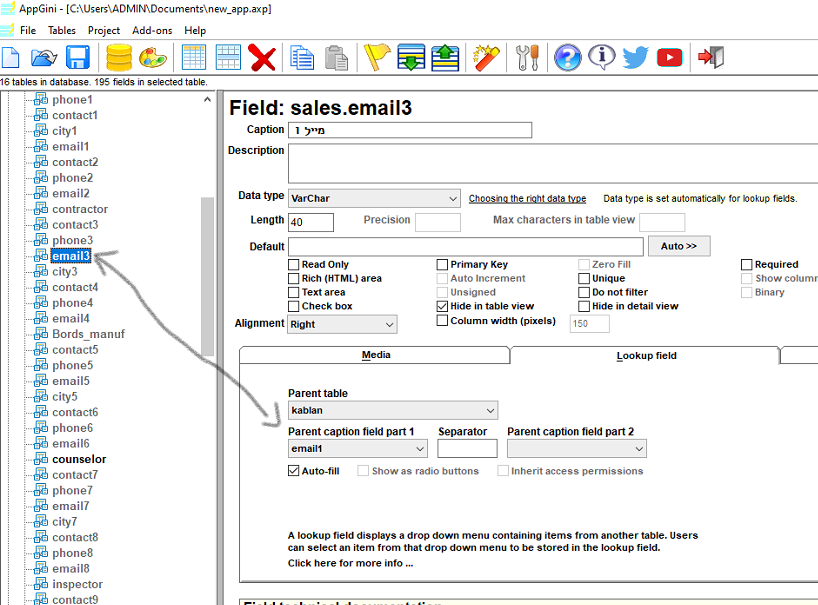Click the field icon beside Bords_manuf
The image size is (818, 605).
click(41, 334)
